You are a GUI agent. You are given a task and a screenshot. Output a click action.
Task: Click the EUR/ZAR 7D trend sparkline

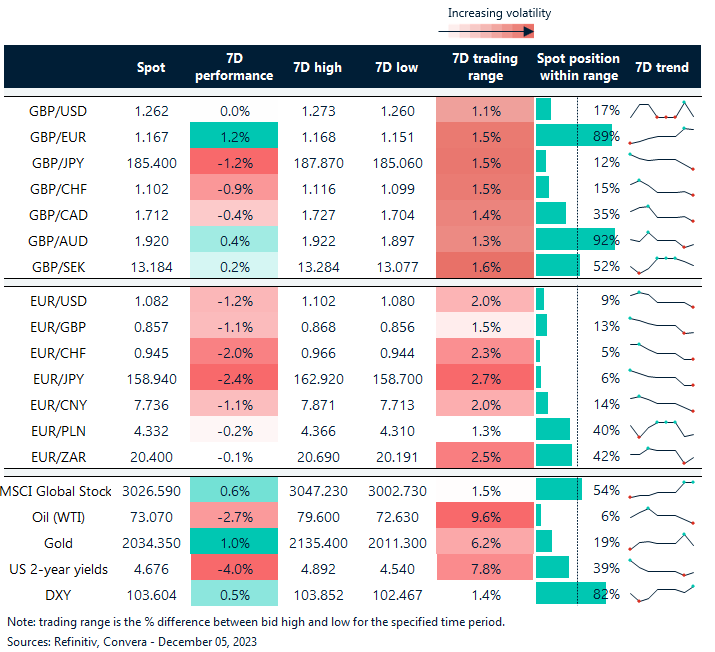click(x=662, y=455)
